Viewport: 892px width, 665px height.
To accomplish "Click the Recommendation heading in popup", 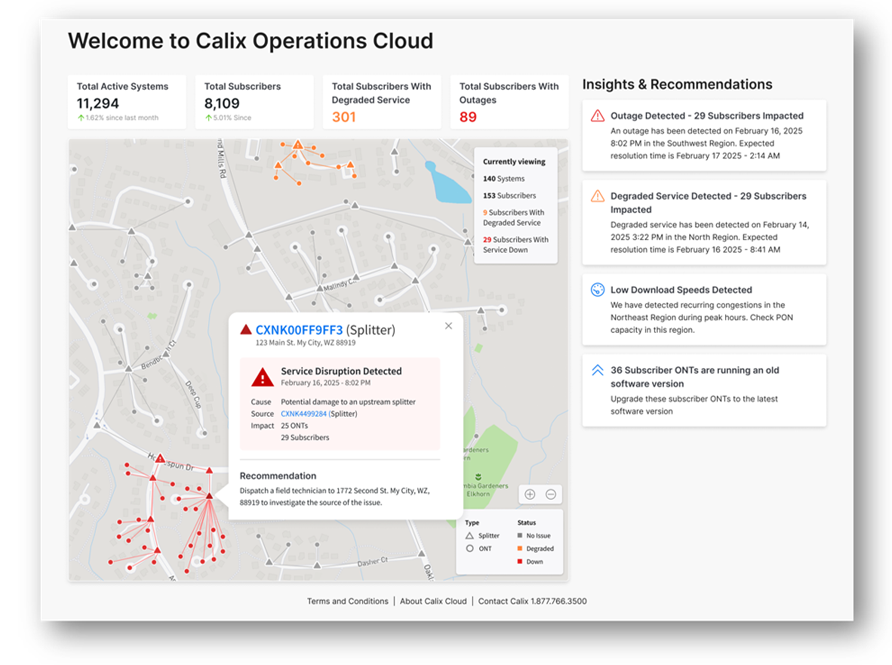I will pos(278,476).
